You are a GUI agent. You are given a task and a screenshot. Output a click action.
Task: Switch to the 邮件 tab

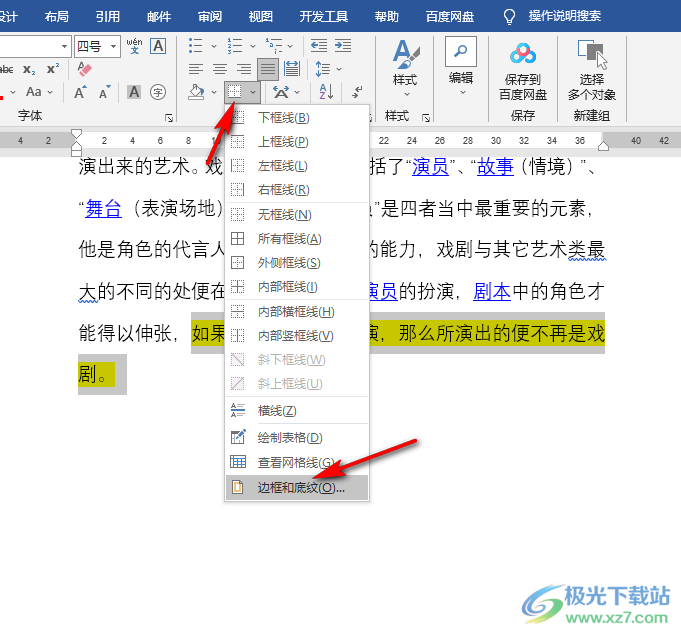(x=159, y=17)
